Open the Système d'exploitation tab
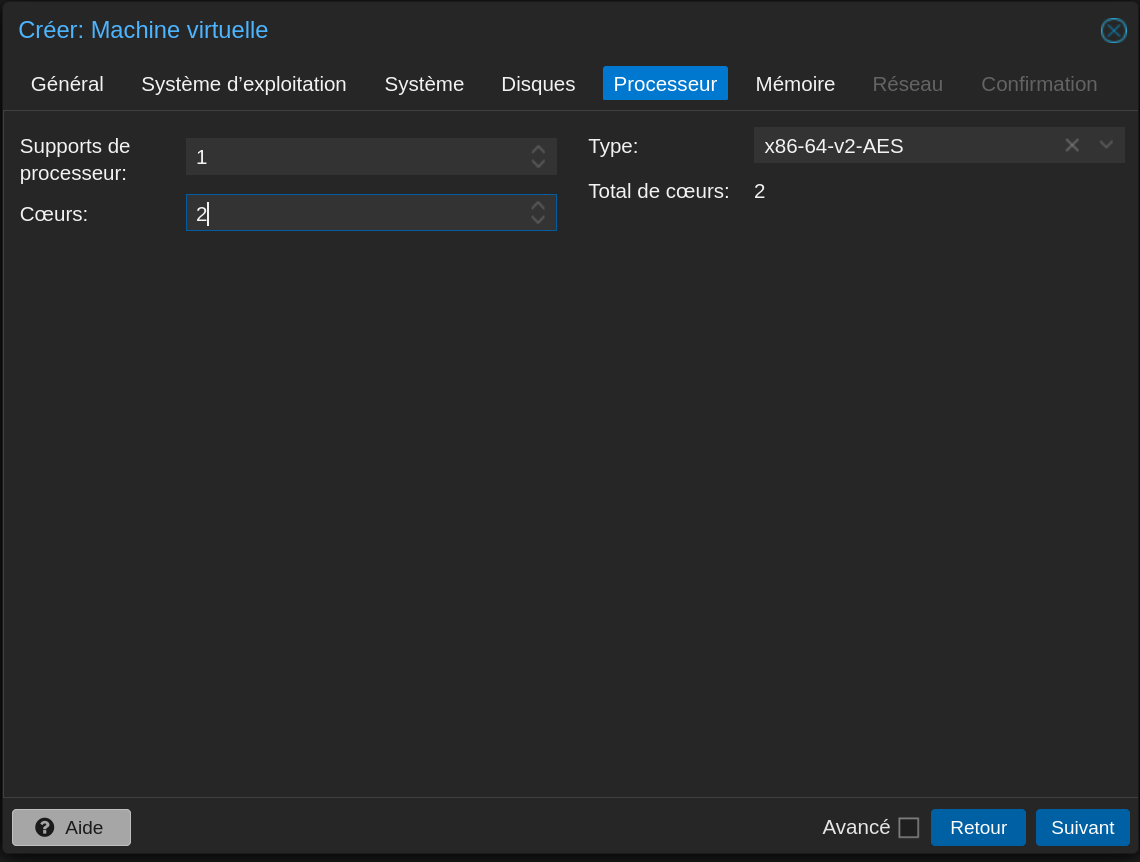This screenshot has width=1140, height=862. 244,84
